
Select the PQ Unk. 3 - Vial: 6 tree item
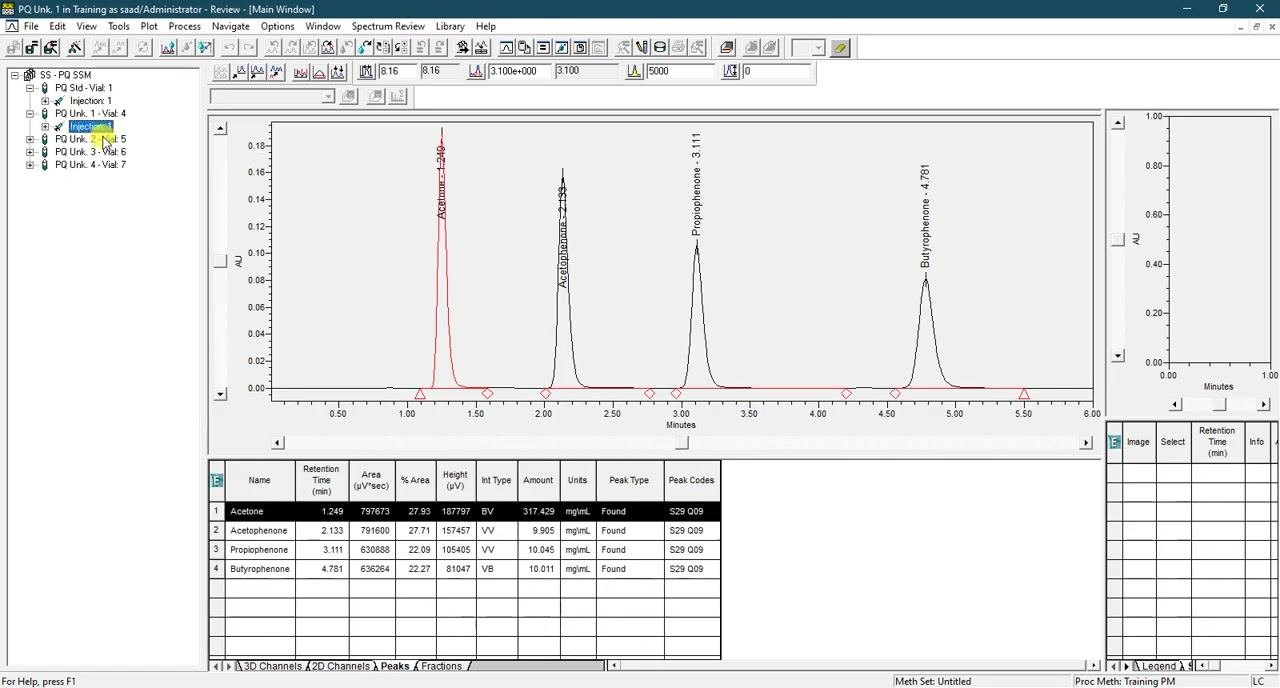[90, 152]
